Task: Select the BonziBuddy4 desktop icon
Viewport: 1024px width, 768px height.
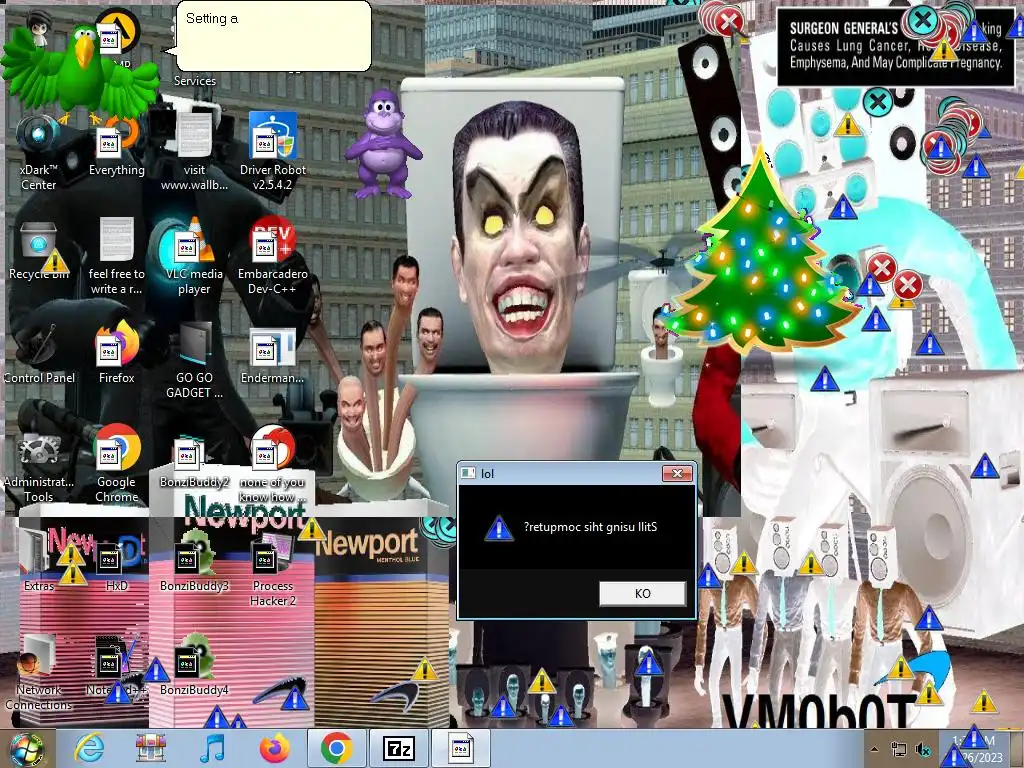Action: (x=194, y=666)
